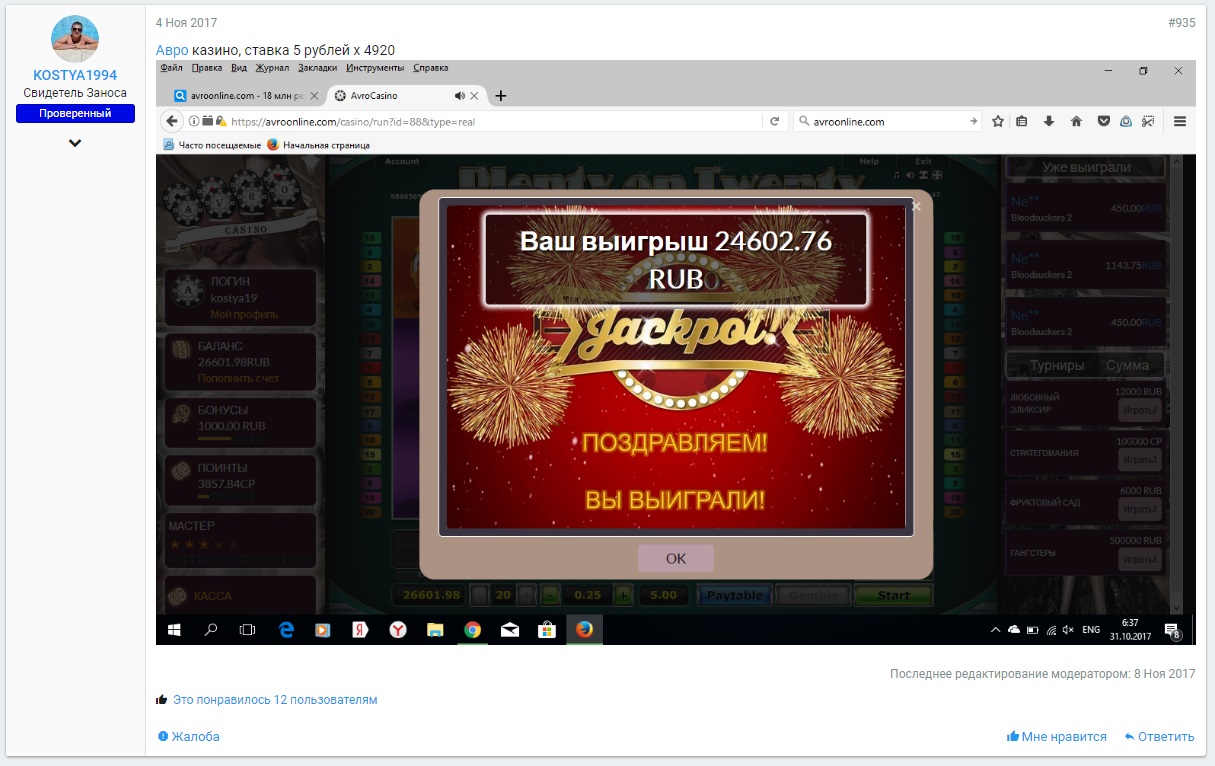Open post number #935 permalink

coord(1181,23)
